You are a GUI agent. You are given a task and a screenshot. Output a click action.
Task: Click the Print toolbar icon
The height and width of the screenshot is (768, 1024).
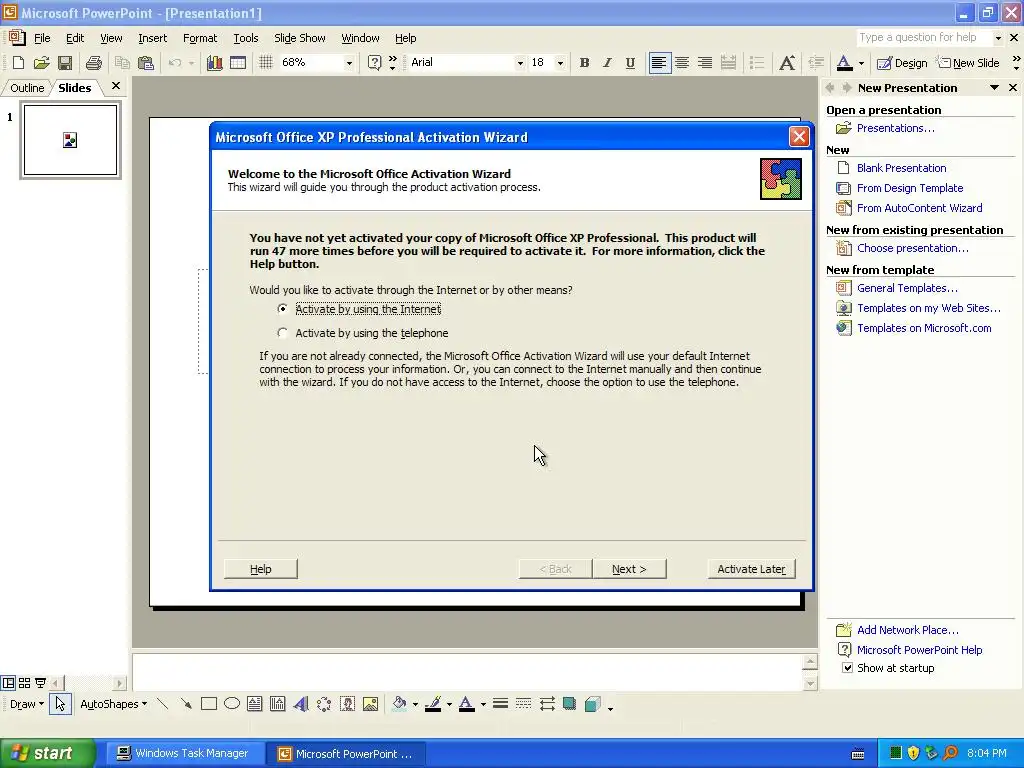(94, 63)
